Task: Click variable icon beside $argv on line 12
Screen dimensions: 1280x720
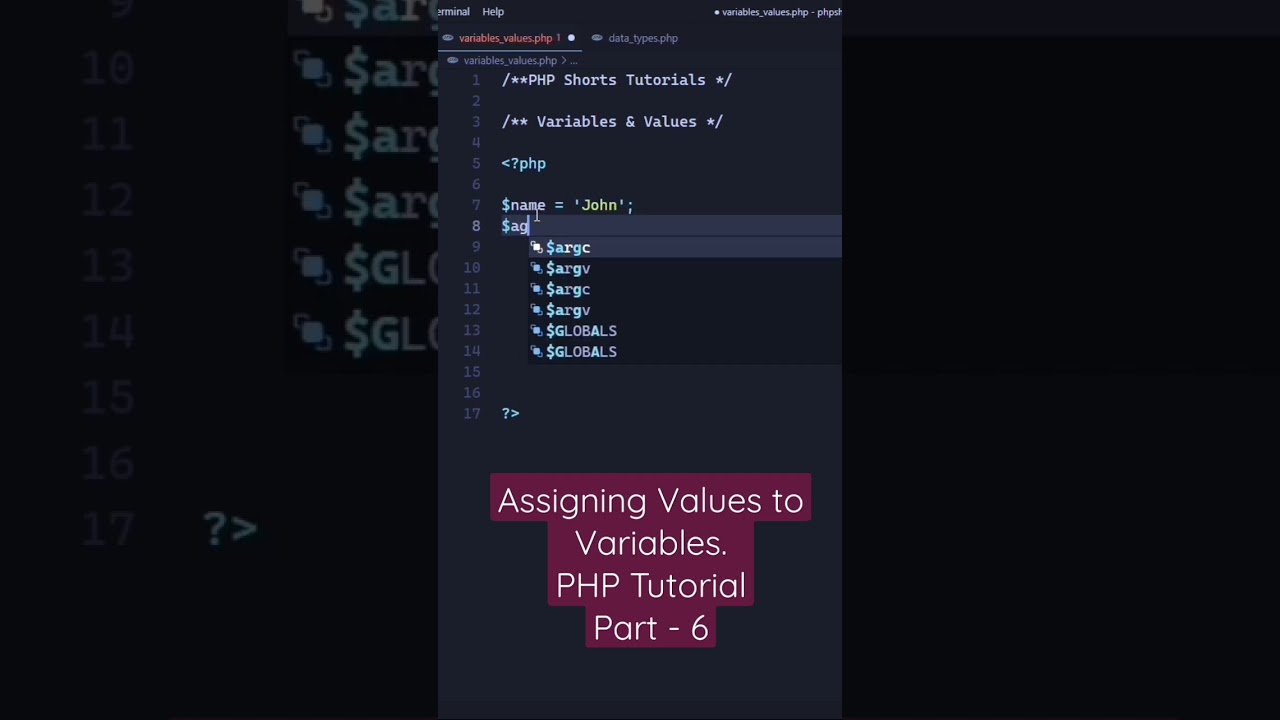Action: (x=536, y=310)
